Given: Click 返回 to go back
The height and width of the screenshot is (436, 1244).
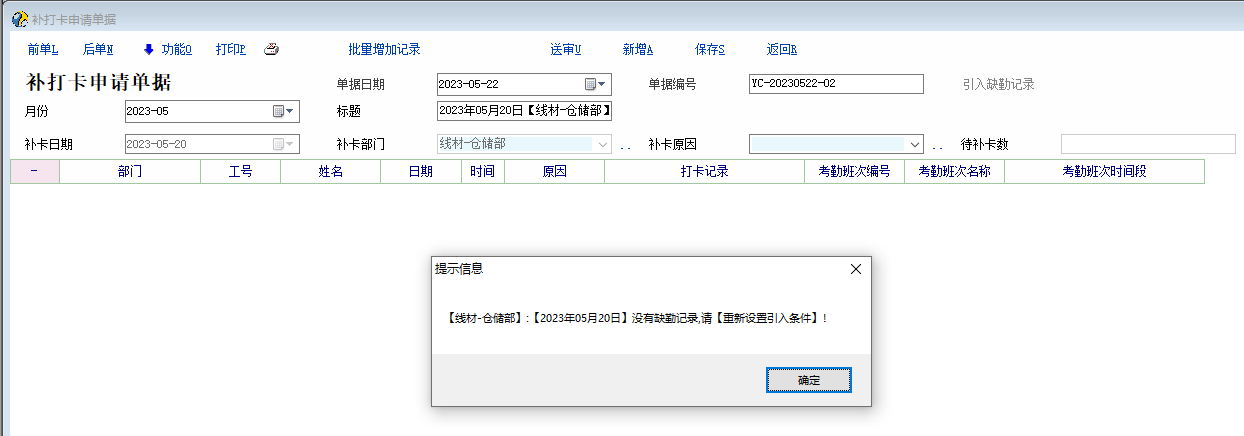Looking at the screenshot, I should [x=781, y=50].
